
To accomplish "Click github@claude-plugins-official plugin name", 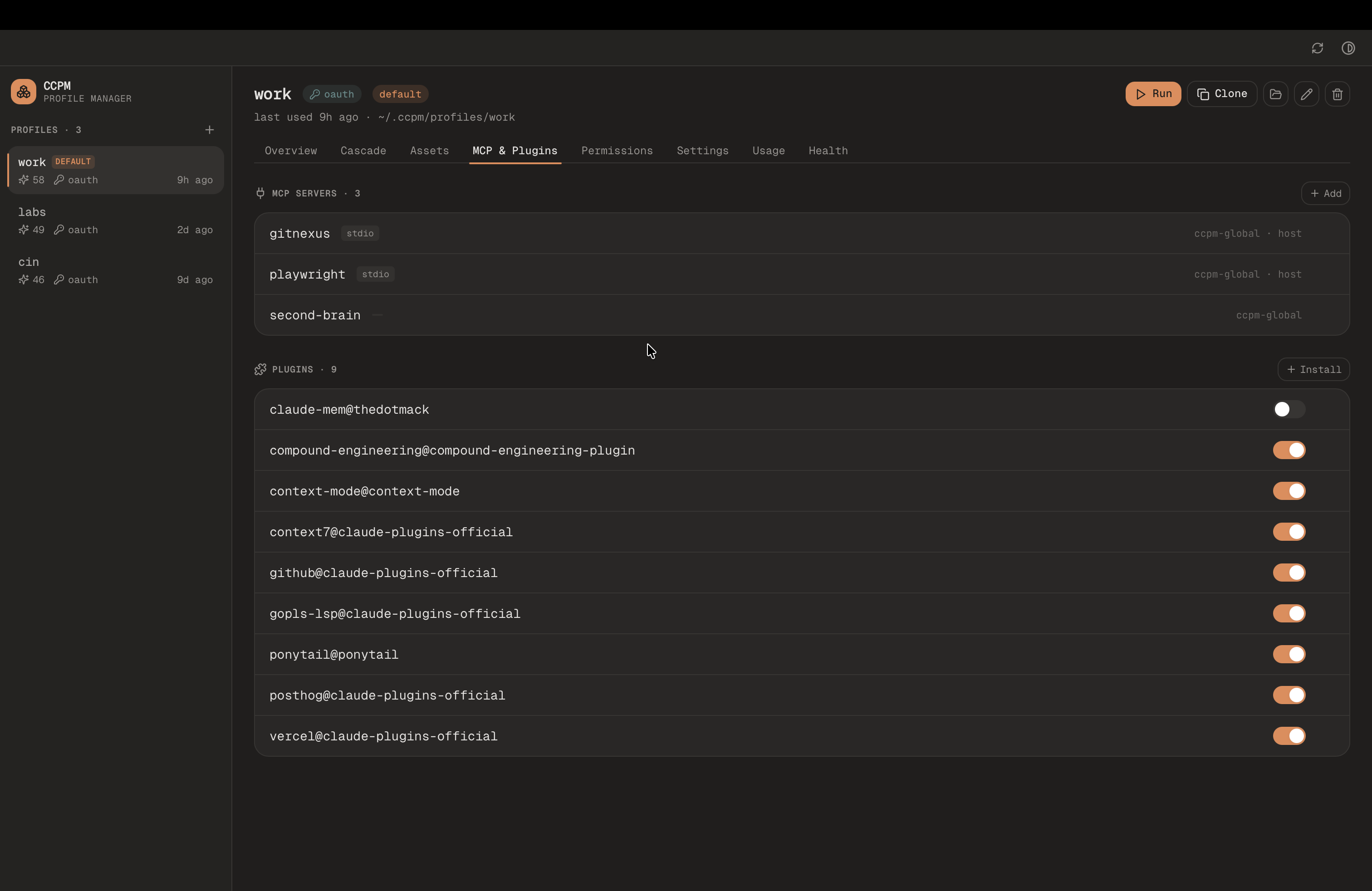I will [x=383, y=573].
